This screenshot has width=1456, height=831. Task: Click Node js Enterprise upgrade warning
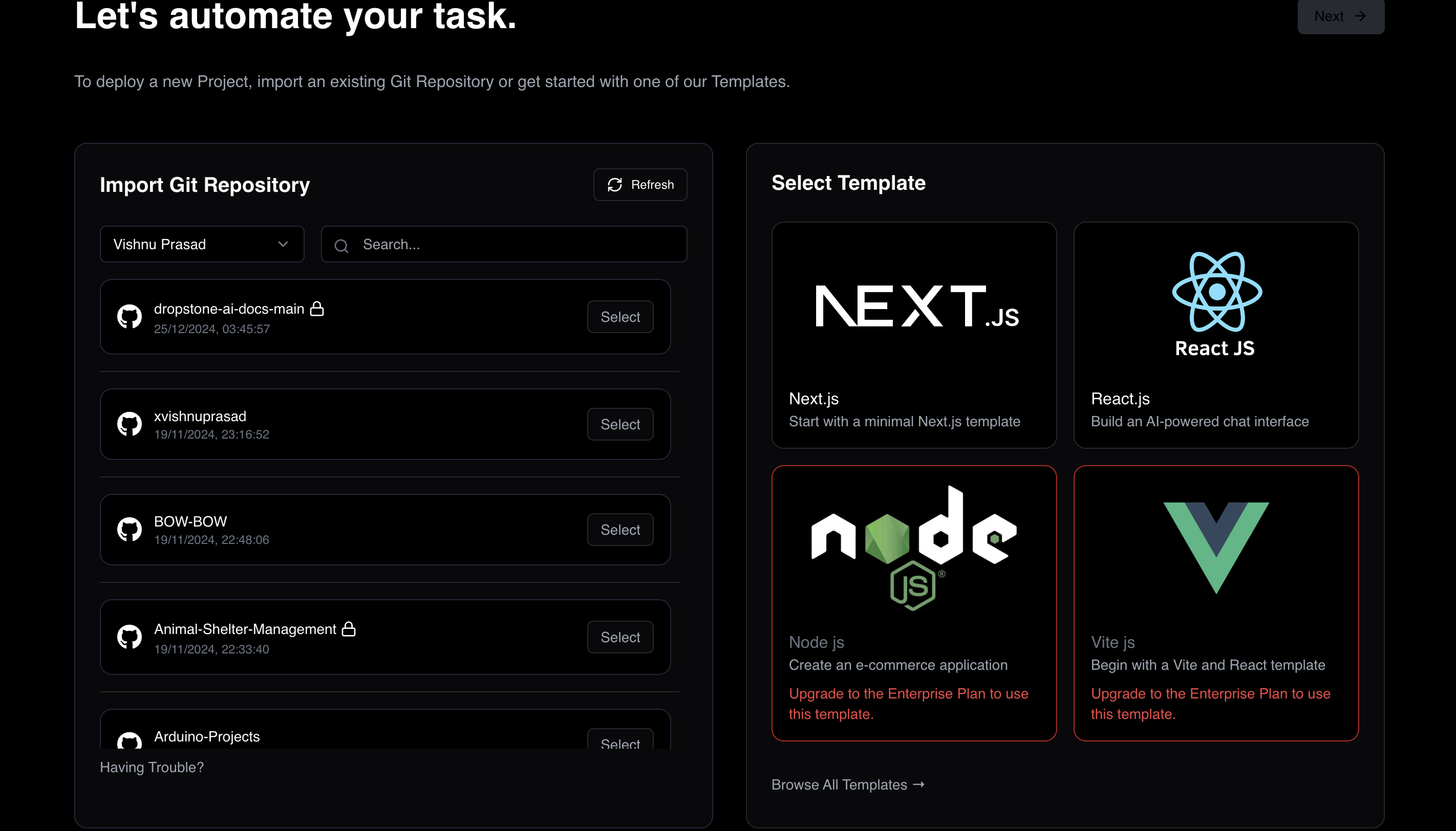[908, 704]
